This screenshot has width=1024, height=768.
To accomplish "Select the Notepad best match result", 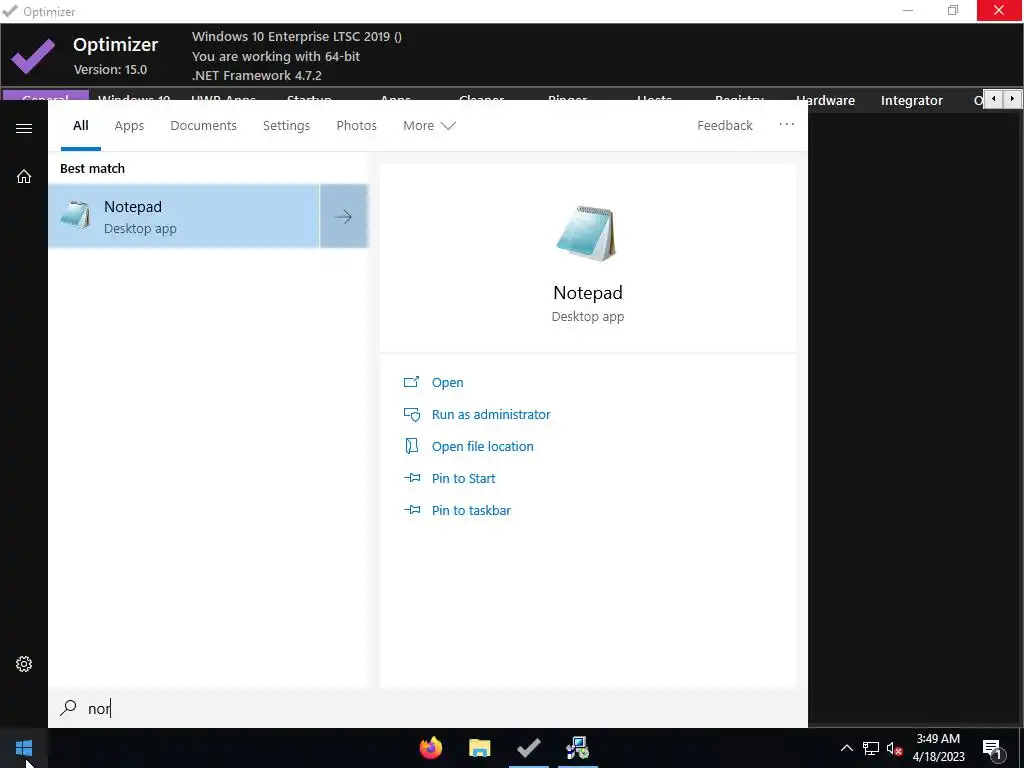I will [x=184, y=216].
